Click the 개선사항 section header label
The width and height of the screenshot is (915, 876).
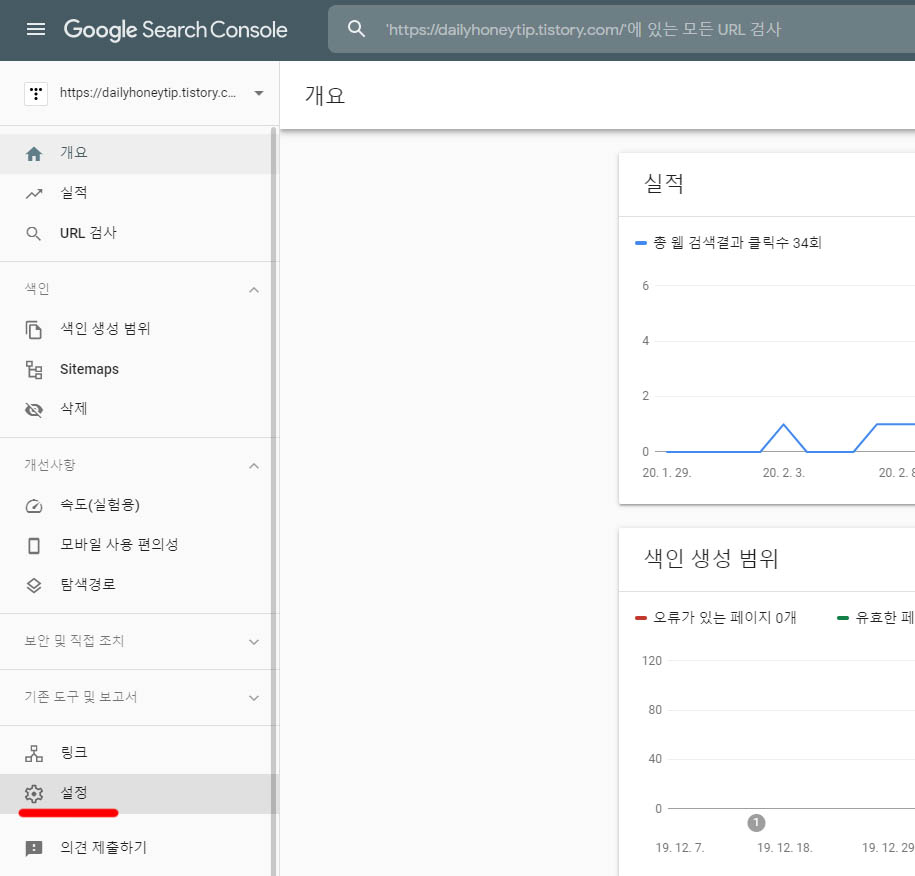tap(50, 465)
